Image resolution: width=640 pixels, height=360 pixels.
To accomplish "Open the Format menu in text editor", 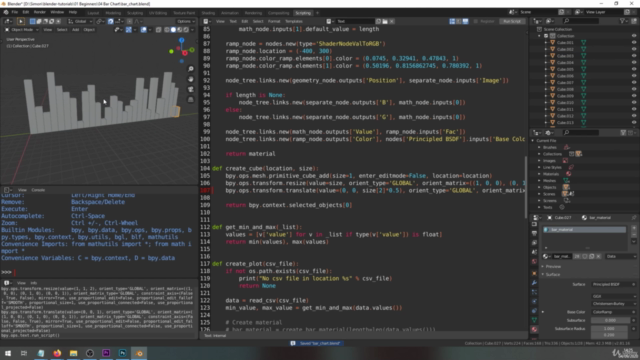I will point(274,21).
